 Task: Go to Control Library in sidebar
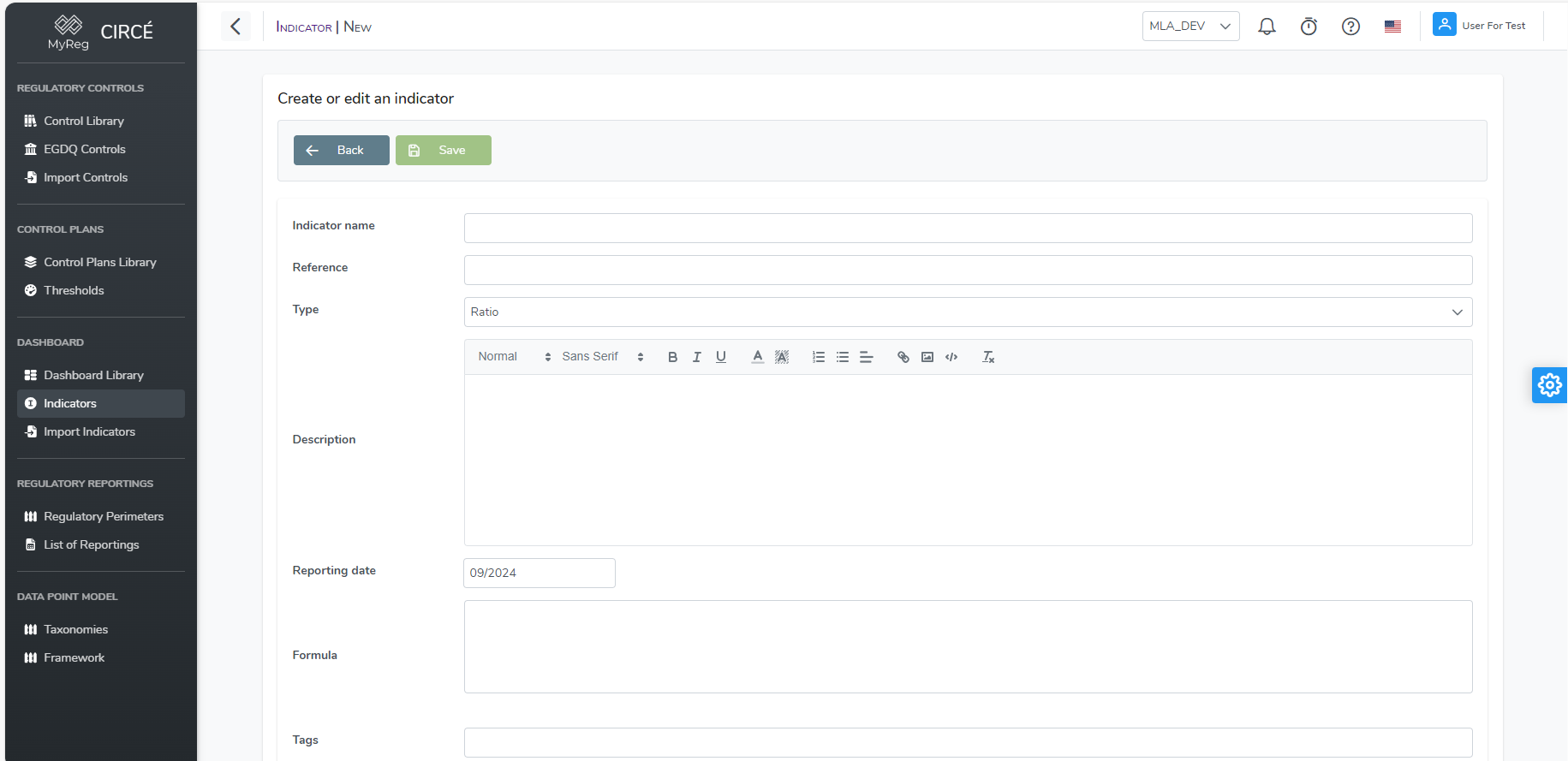click(84, 121)
